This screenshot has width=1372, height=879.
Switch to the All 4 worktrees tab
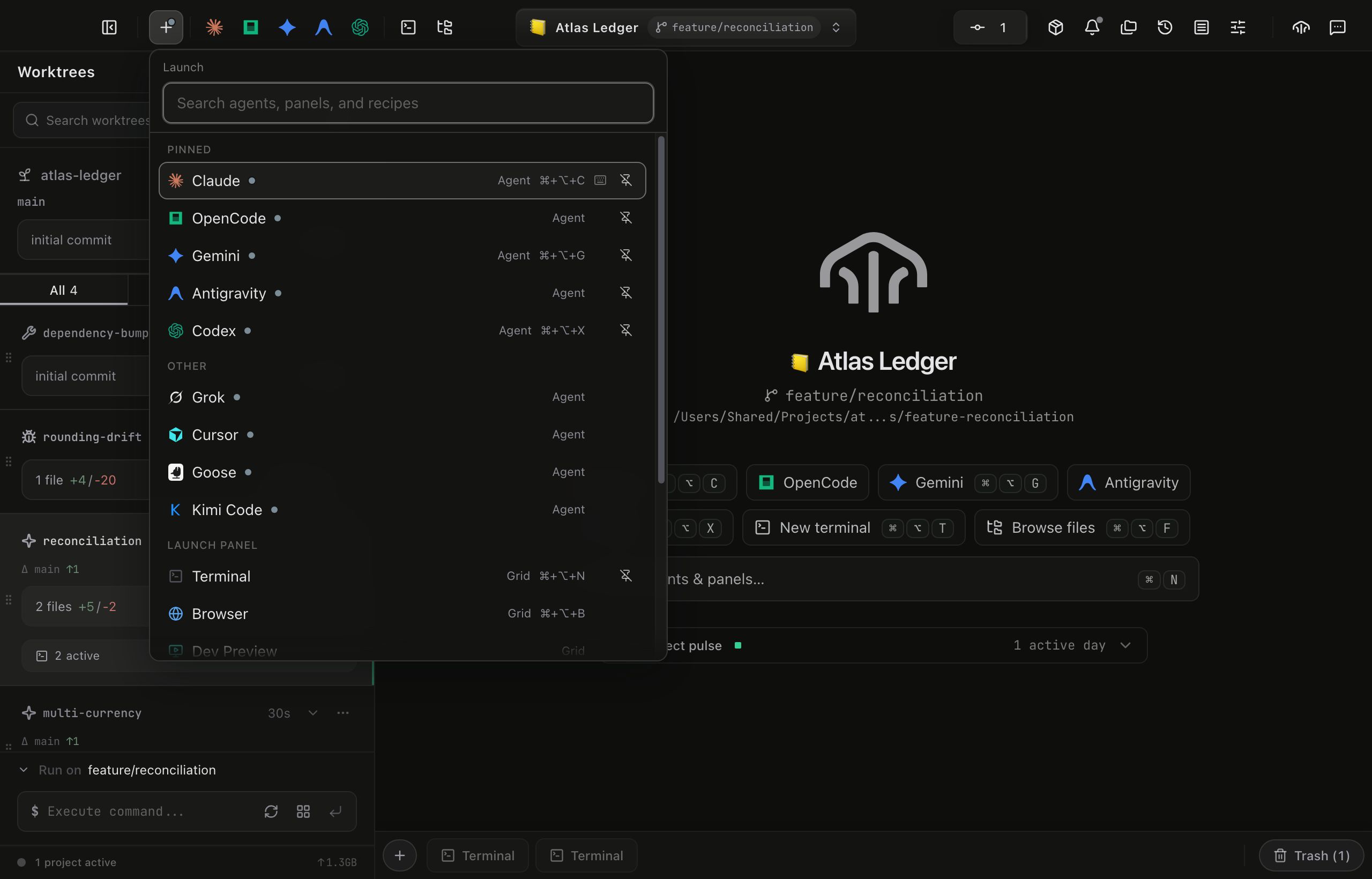tap(63, 290)
